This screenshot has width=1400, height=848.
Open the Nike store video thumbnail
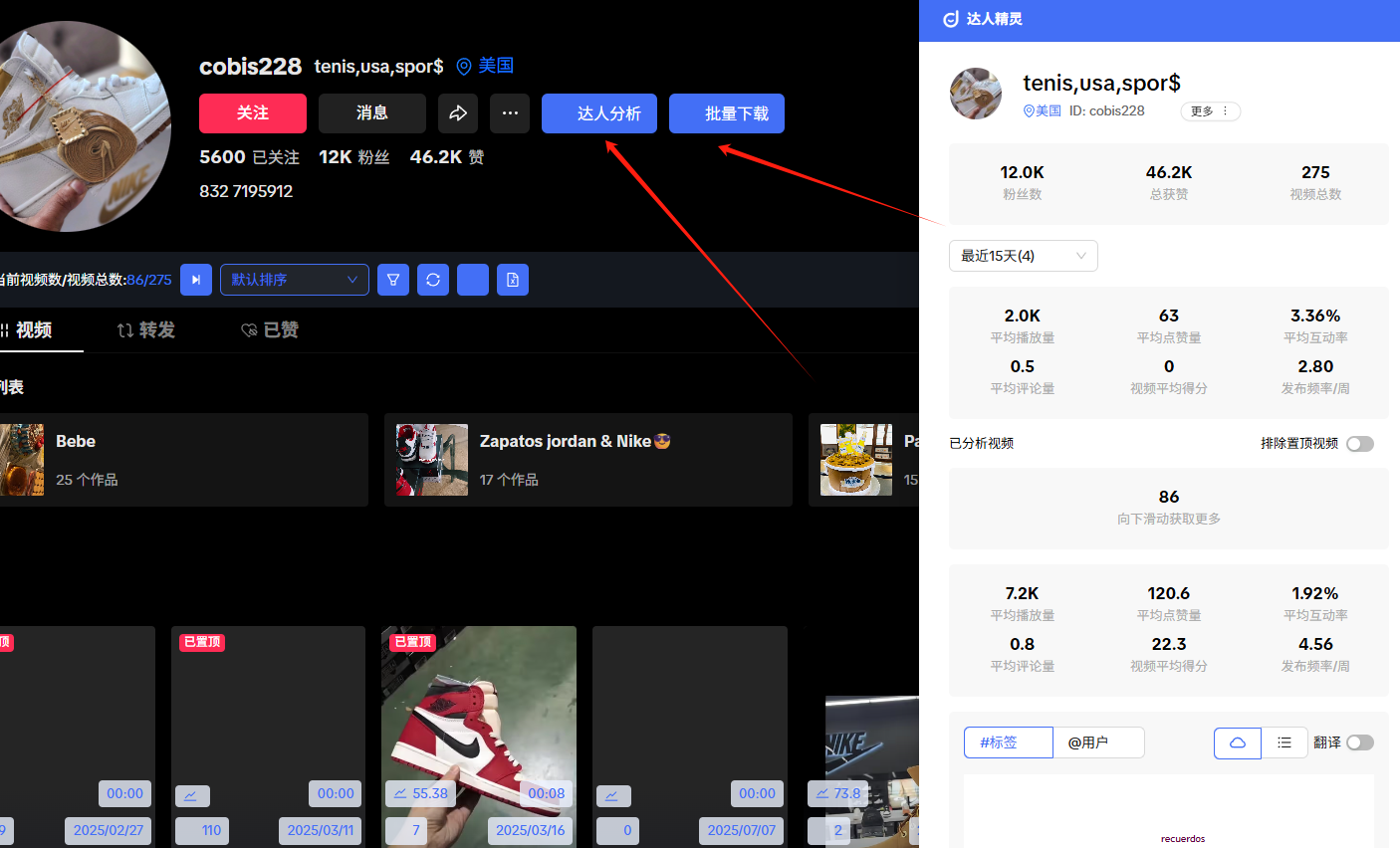click(872, 771)
